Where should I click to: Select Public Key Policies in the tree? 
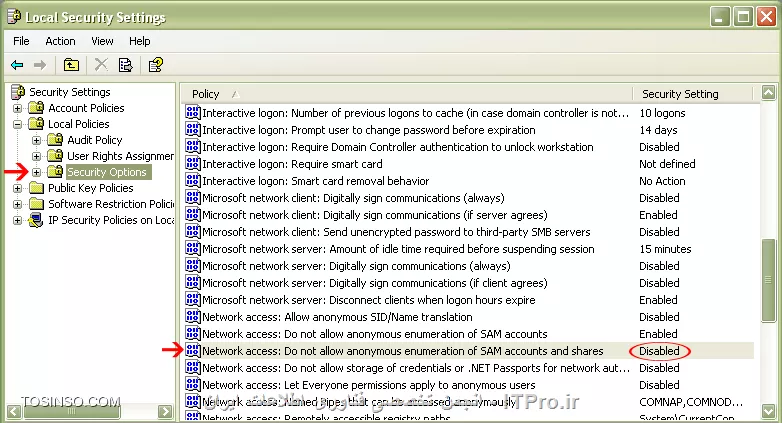tap(91, 188)
